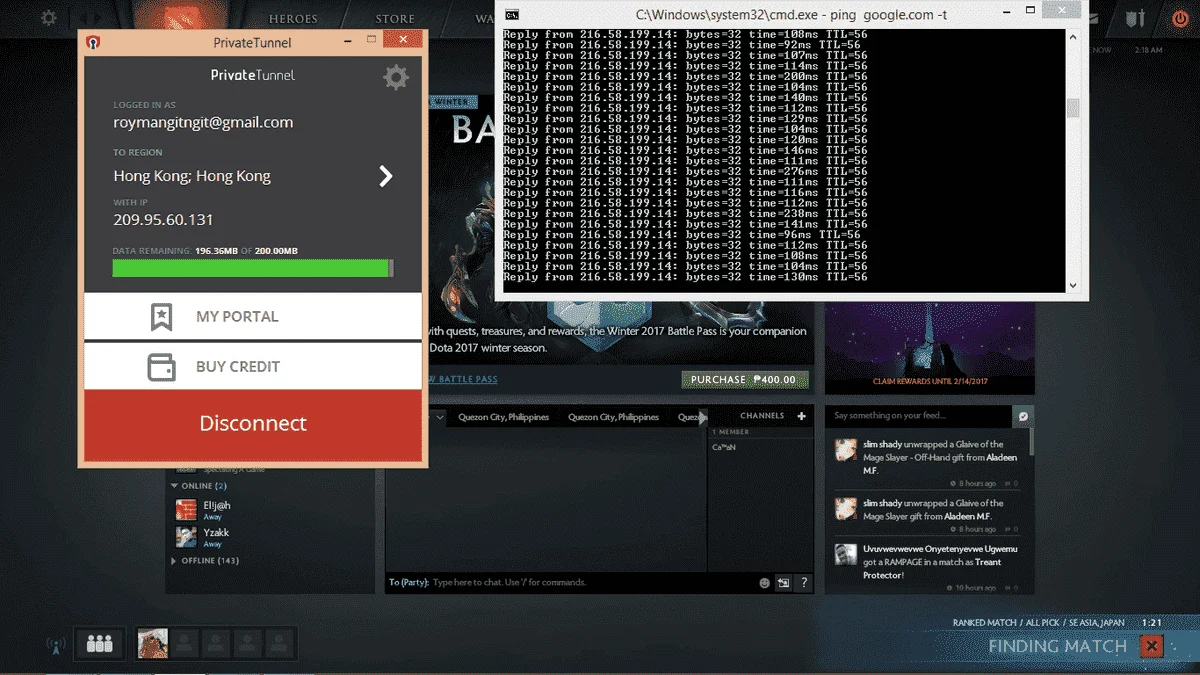1200x675 pixels.
Task: Click the Disconnect button in PrivateTunnel
Action: pyautogui.click(x=253, y=425)
